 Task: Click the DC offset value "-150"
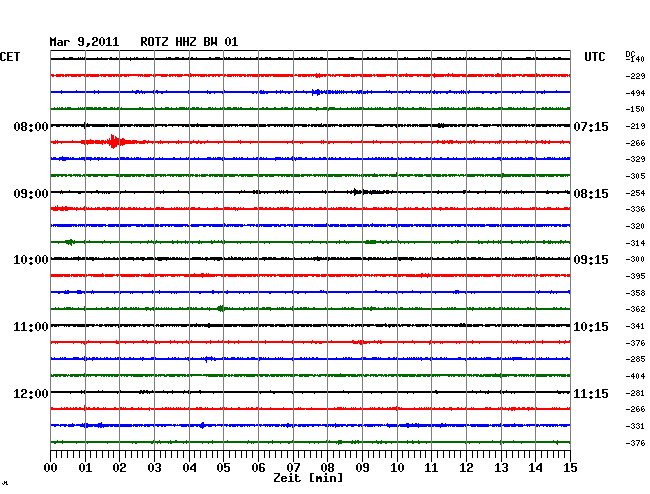pyautogui.click(x=635, y=109)
